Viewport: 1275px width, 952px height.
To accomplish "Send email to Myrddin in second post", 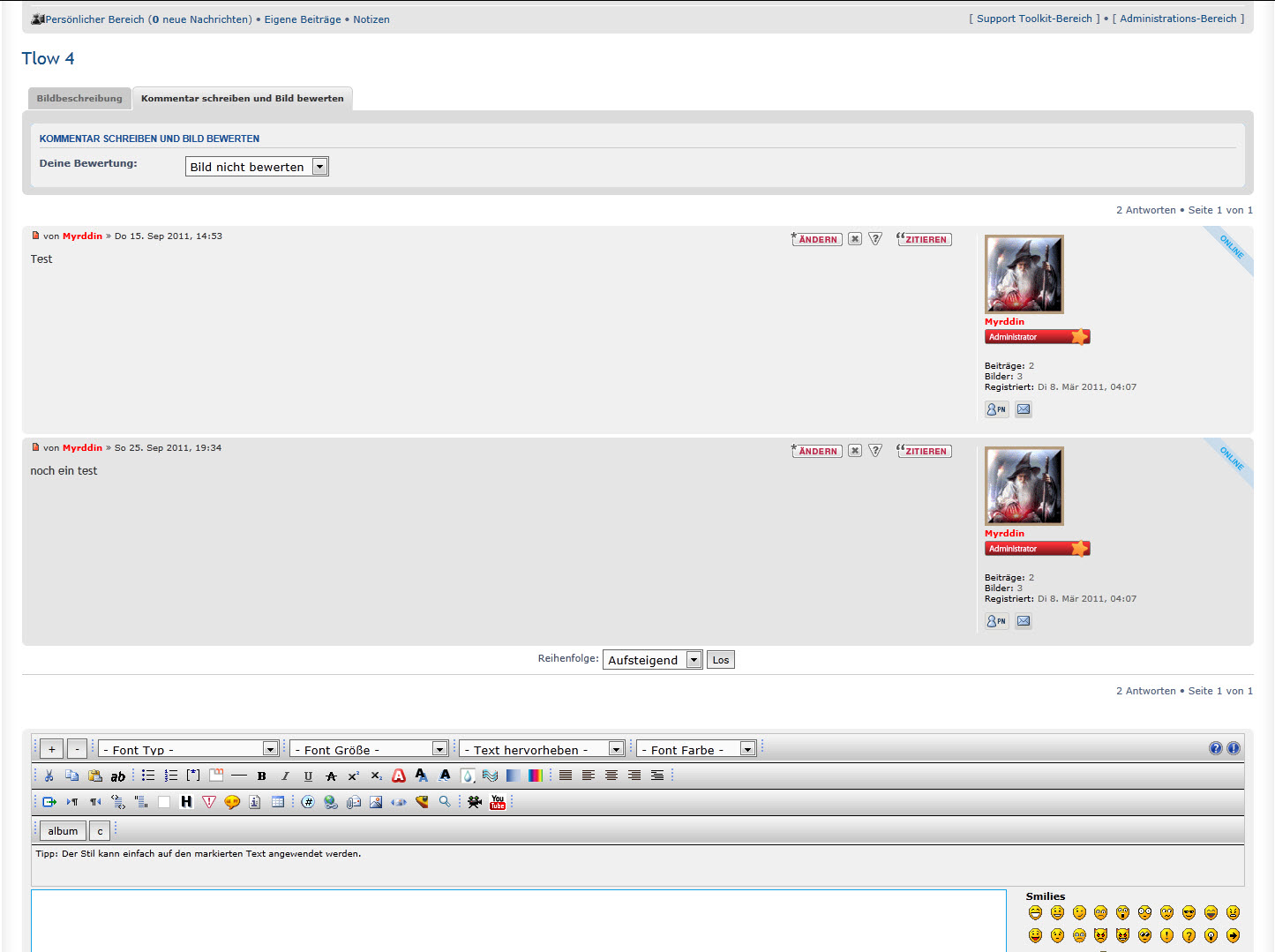I will (x=1024, y=621).
